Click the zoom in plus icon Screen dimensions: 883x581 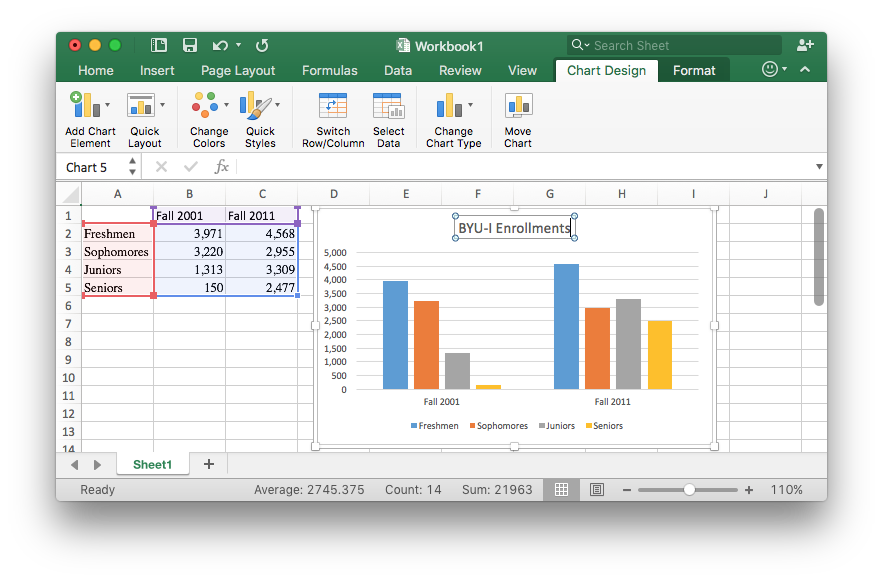point(749,490)
